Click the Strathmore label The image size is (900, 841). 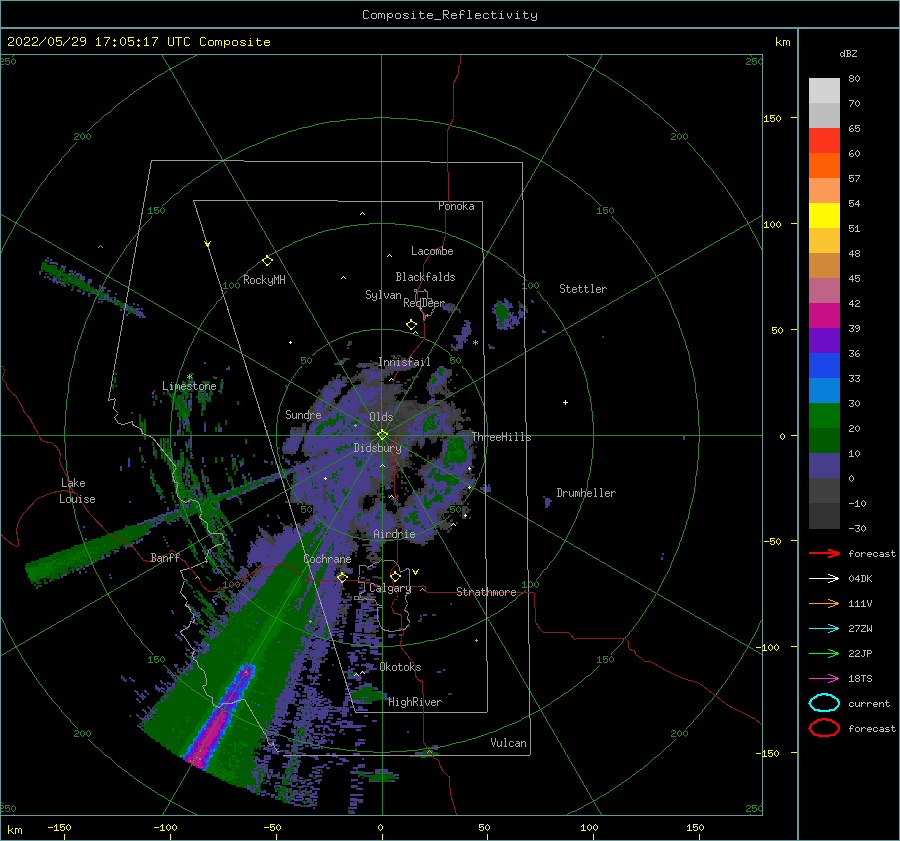(x=487, y=592)
